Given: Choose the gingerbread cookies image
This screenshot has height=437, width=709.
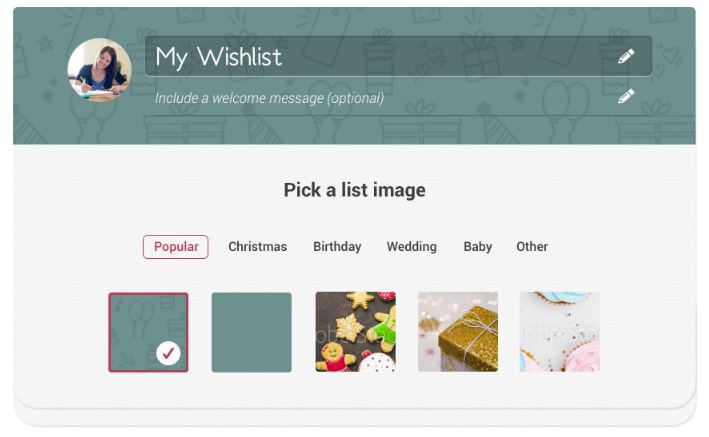Looking at the screenshot, I should (x=355, y=332).
